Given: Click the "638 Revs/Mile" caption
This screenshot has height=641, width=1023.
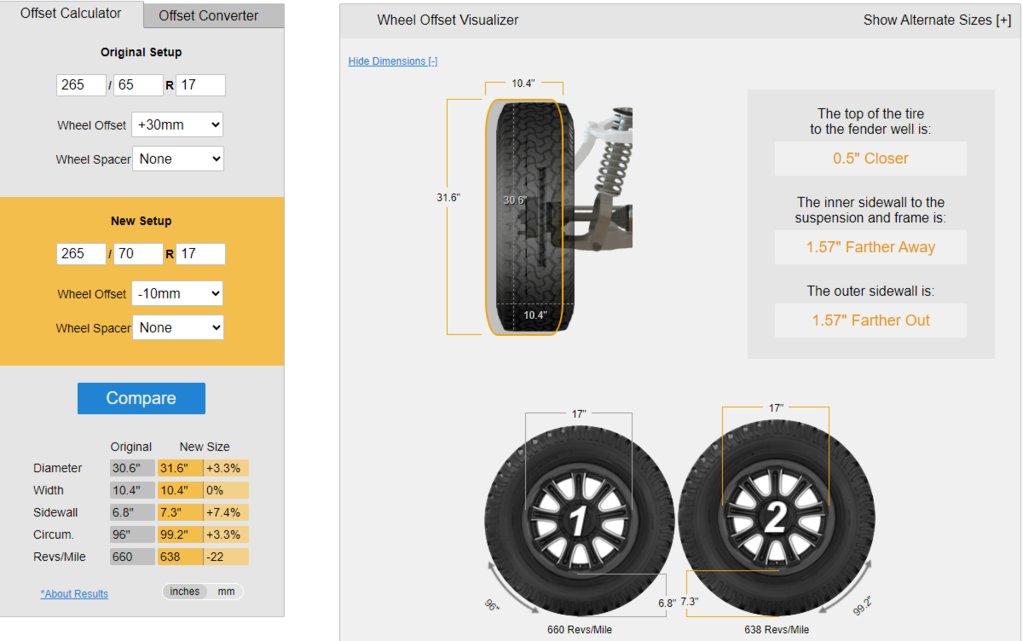Looking at the screenshot, I should 776,630.
